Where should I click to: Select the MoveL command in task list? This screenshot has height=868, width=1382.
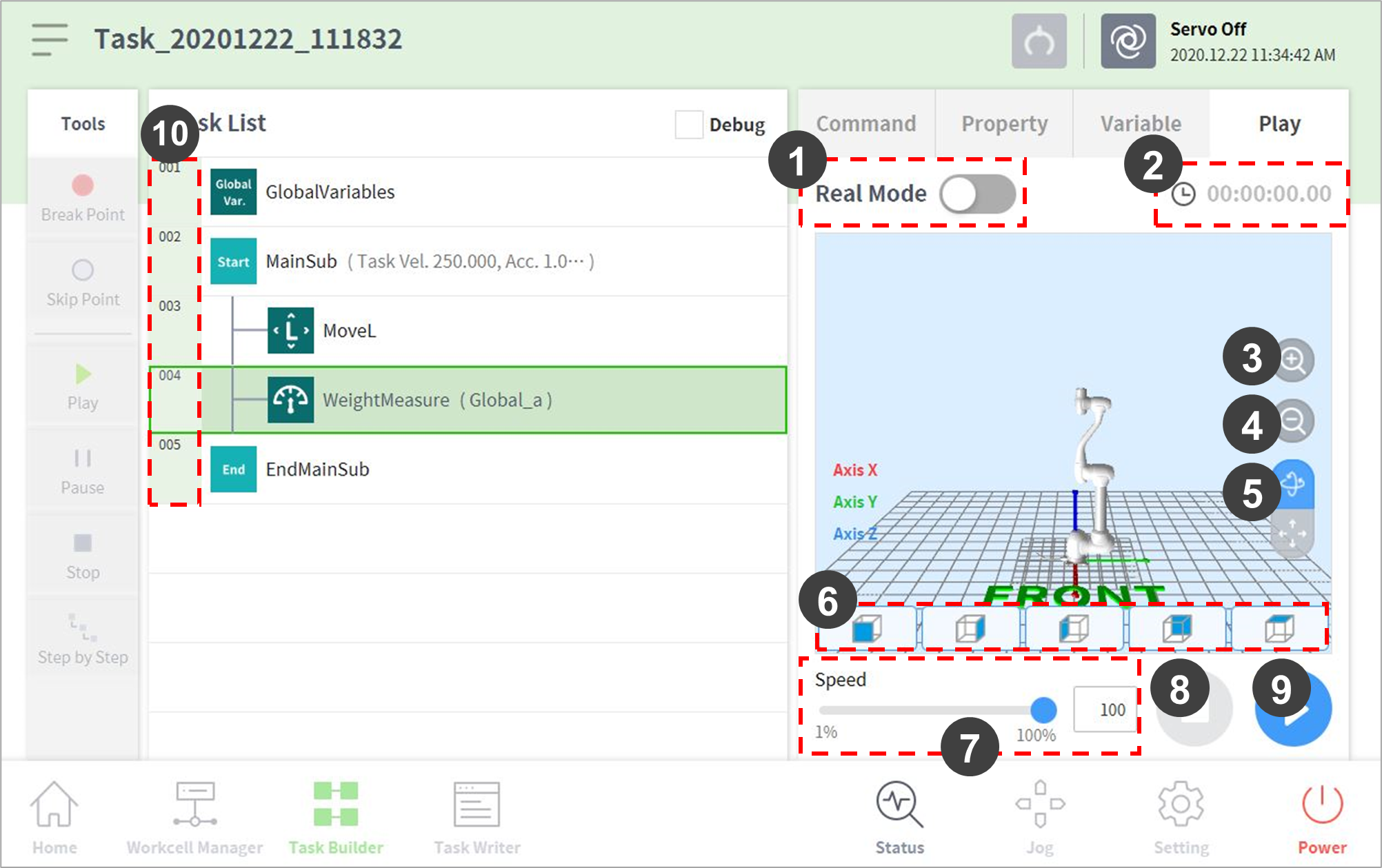[349, 331]
